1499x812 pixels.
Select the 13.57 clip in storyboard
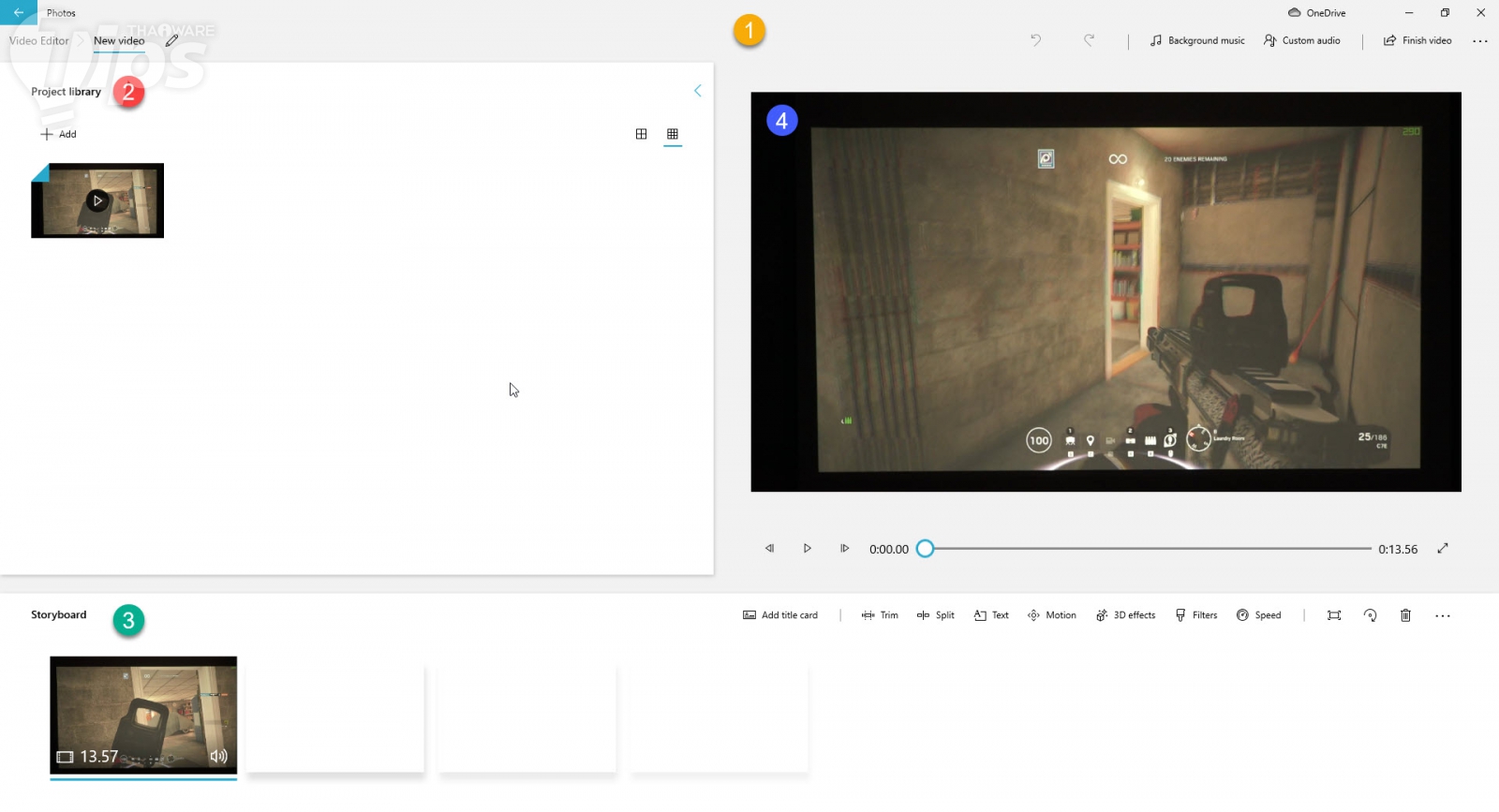(143, 716)
